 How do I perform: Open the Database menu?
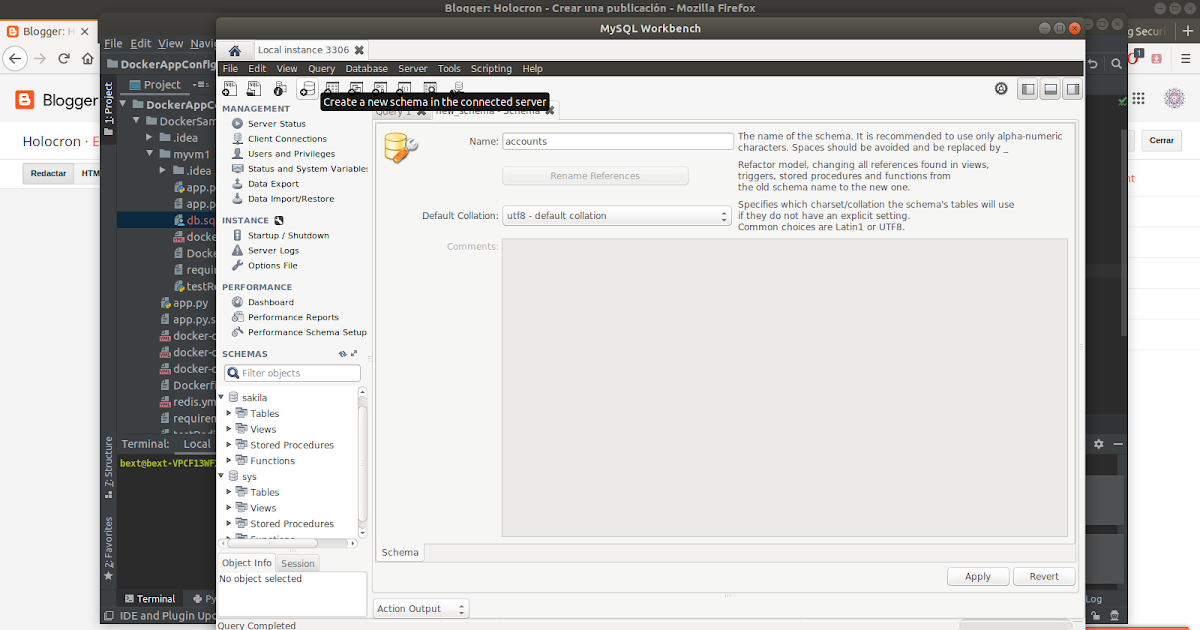(366, 68)
